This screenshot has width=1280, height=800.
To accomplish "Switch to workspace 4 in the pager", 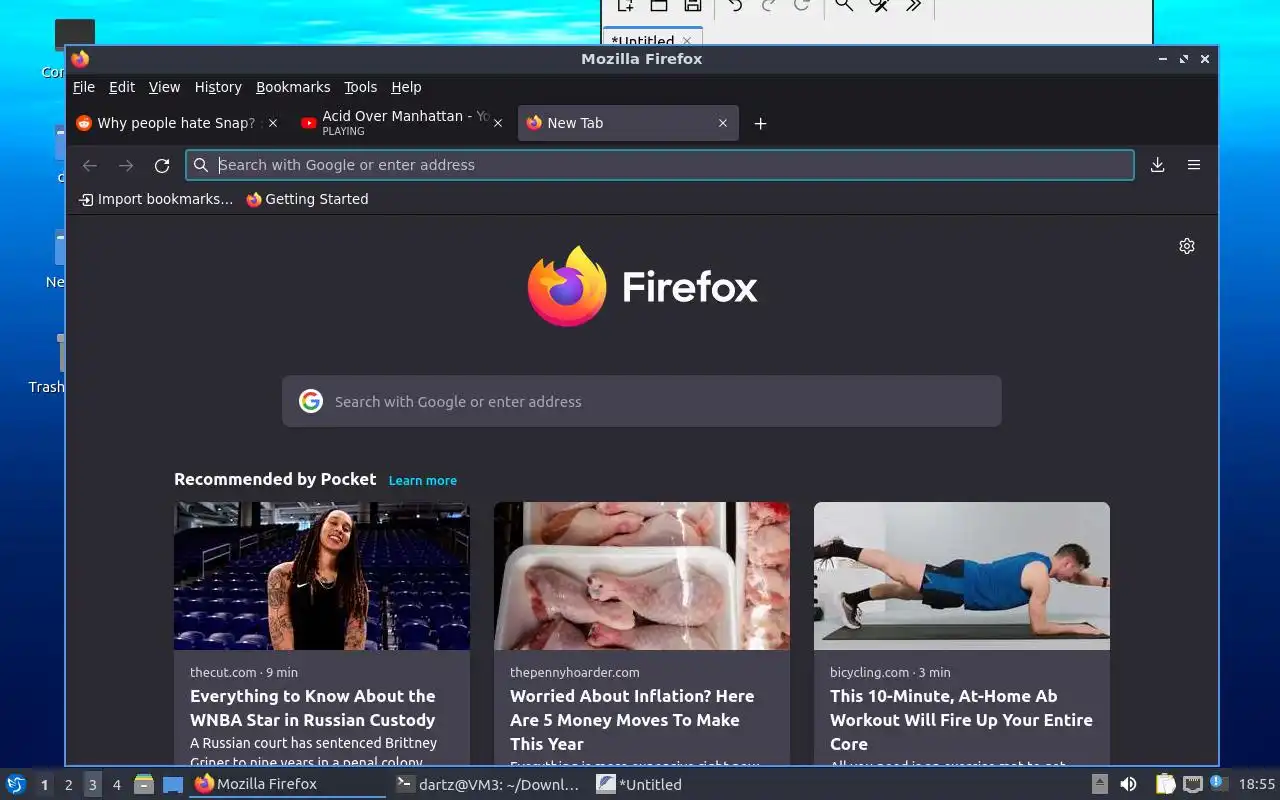I will tap(116, 785).
